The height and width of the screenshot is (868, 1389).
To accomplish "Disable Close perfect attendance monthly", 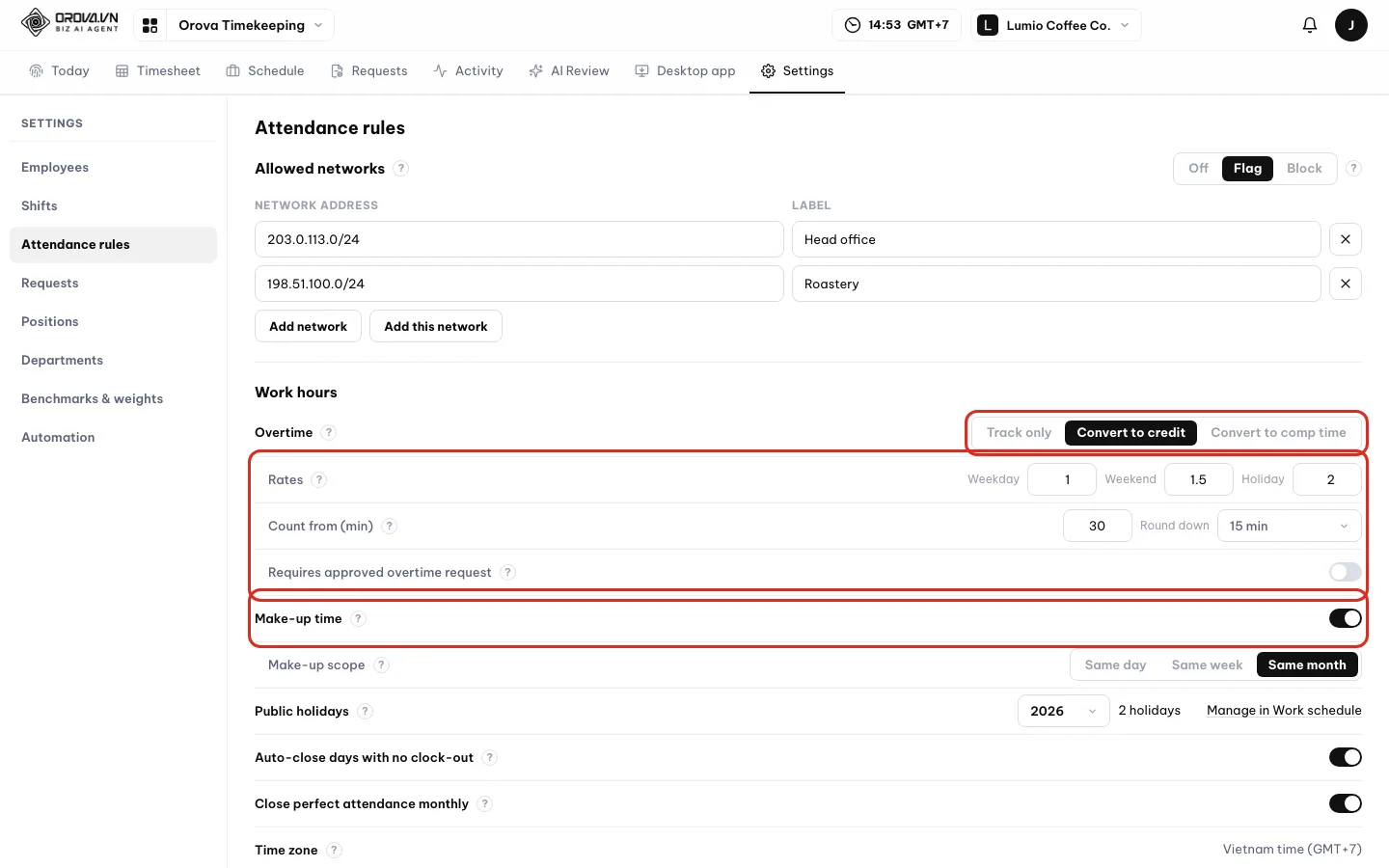I will [x=1345, y=803].
